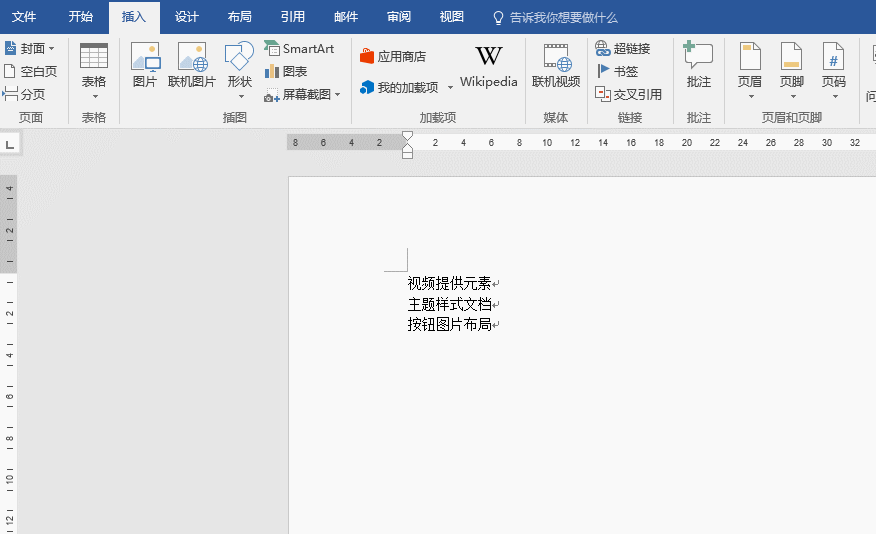
Task: Click 交叉引用 cross-reference button
Action: [628, 94]
